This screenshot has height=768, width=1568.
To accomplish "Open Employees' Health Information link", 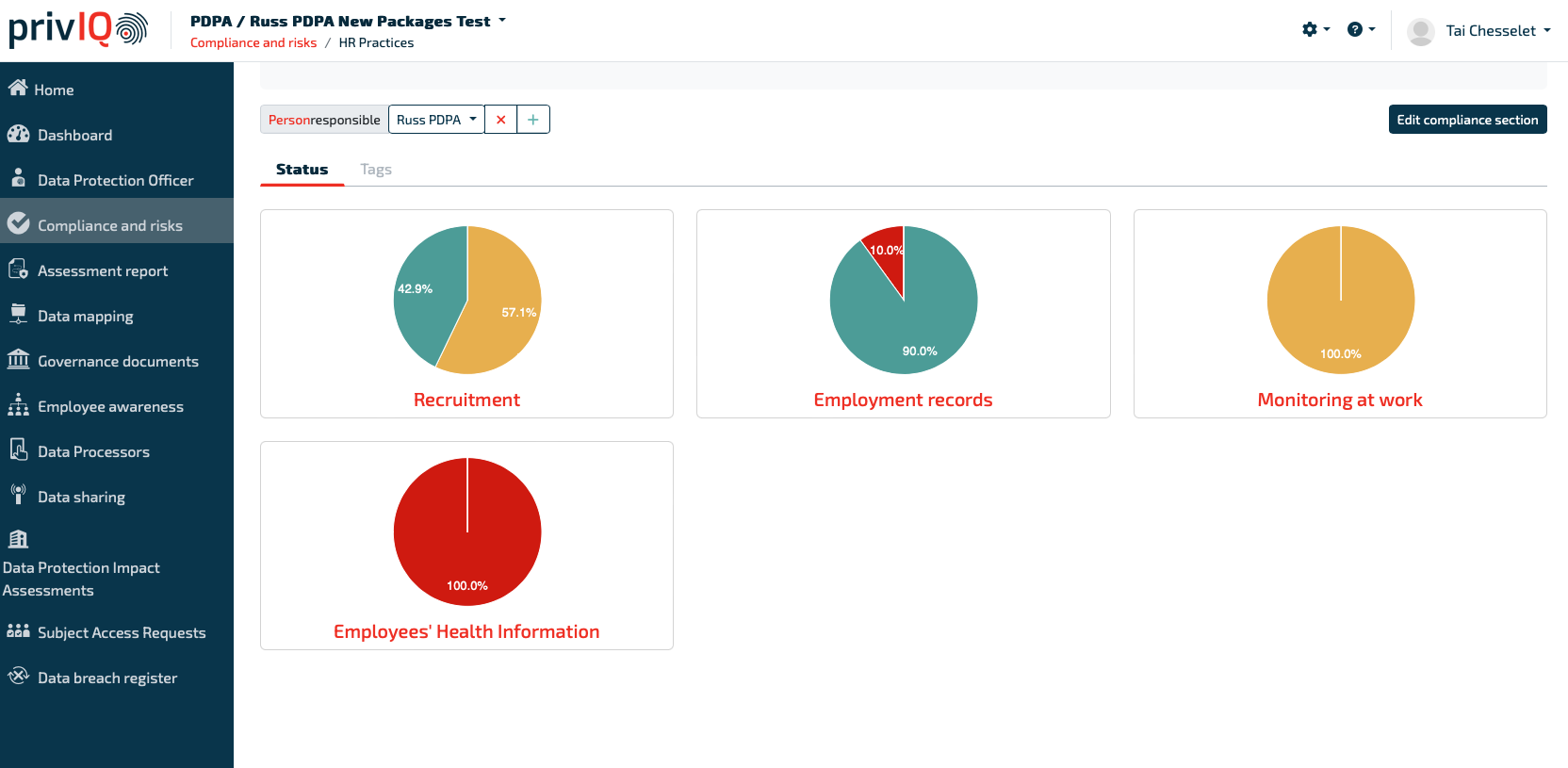I will (x=466, y=631).
